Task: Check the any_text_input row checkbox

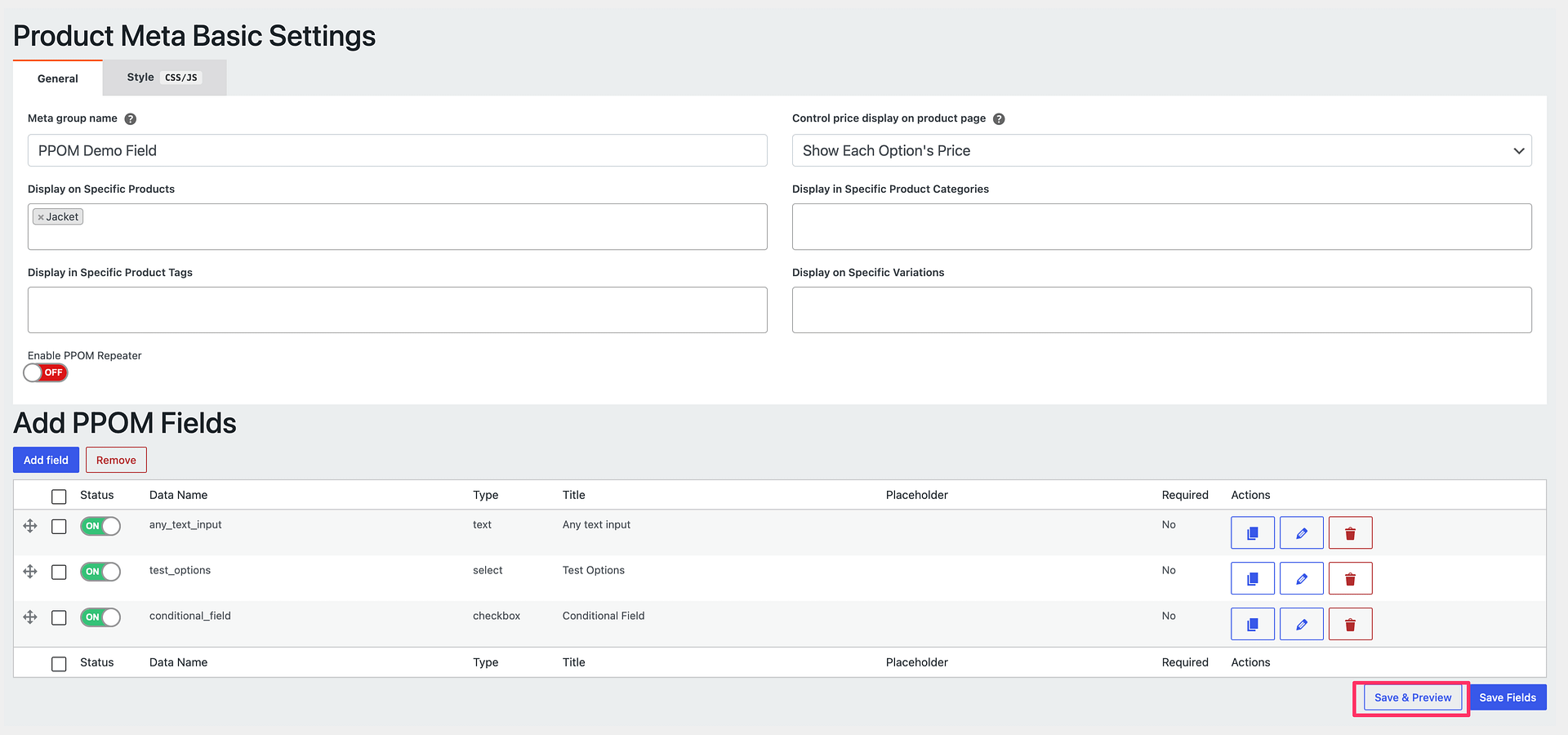Action: pyautogui.click(x=59, y=527)
